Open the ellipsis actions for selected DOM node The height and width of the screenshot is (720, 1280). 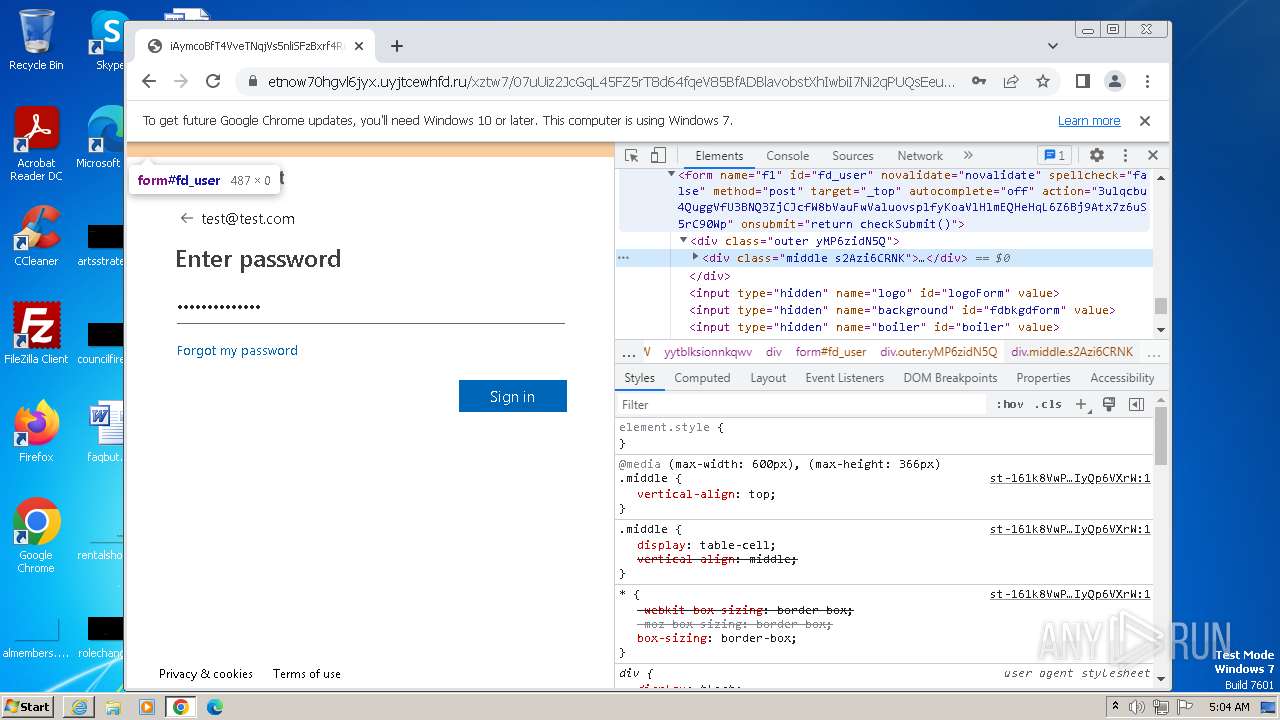(x=624, y=257)
